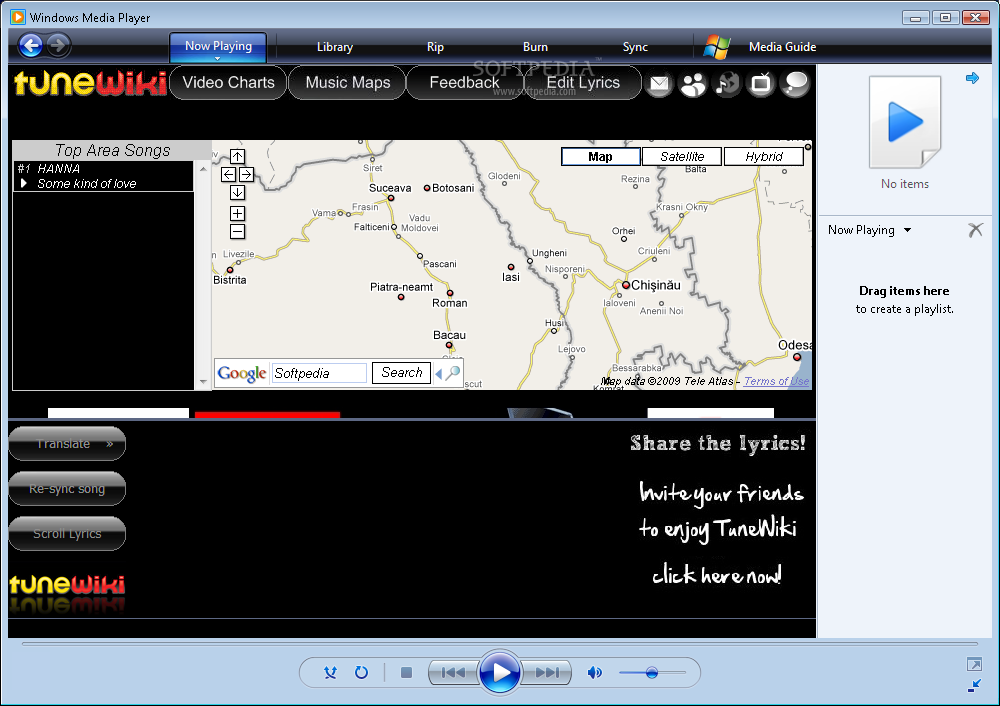Click the list pane arrow icon
Image resolution: width=1000 pixels, height=706 pixels.
972,78
